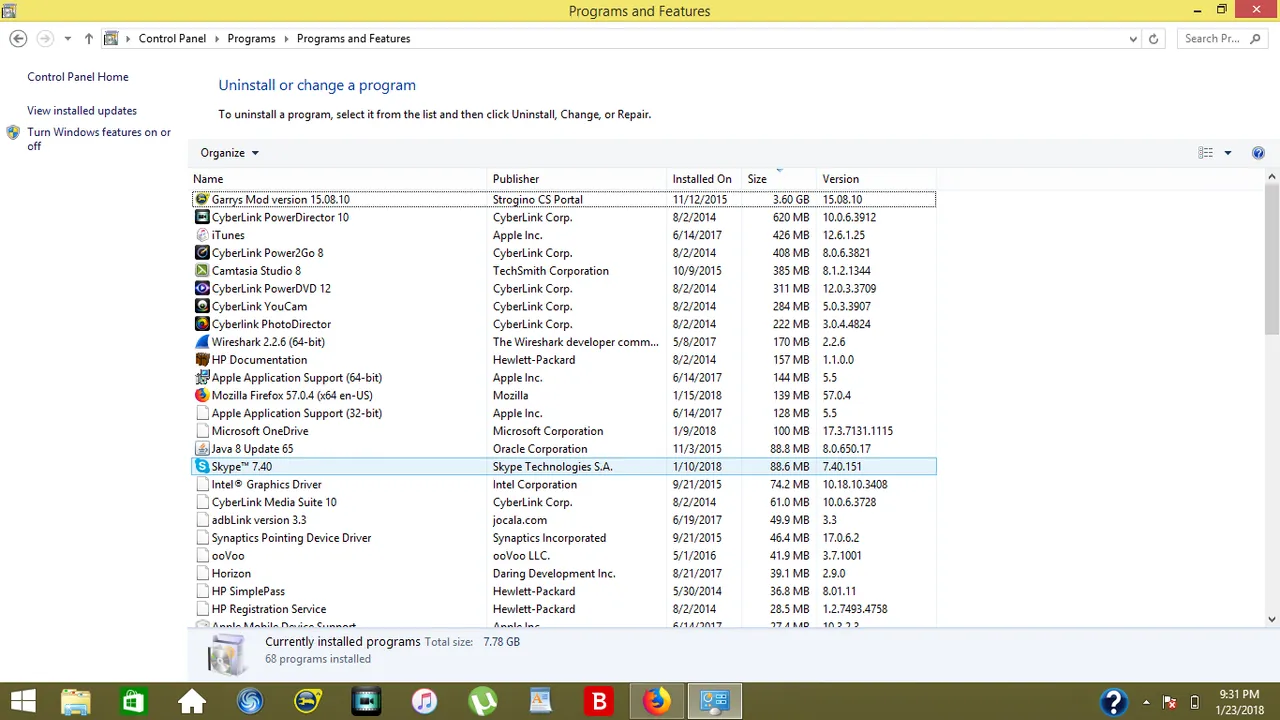Show hidden system tray icons
1280x720 pixels.
[1146, 701]
